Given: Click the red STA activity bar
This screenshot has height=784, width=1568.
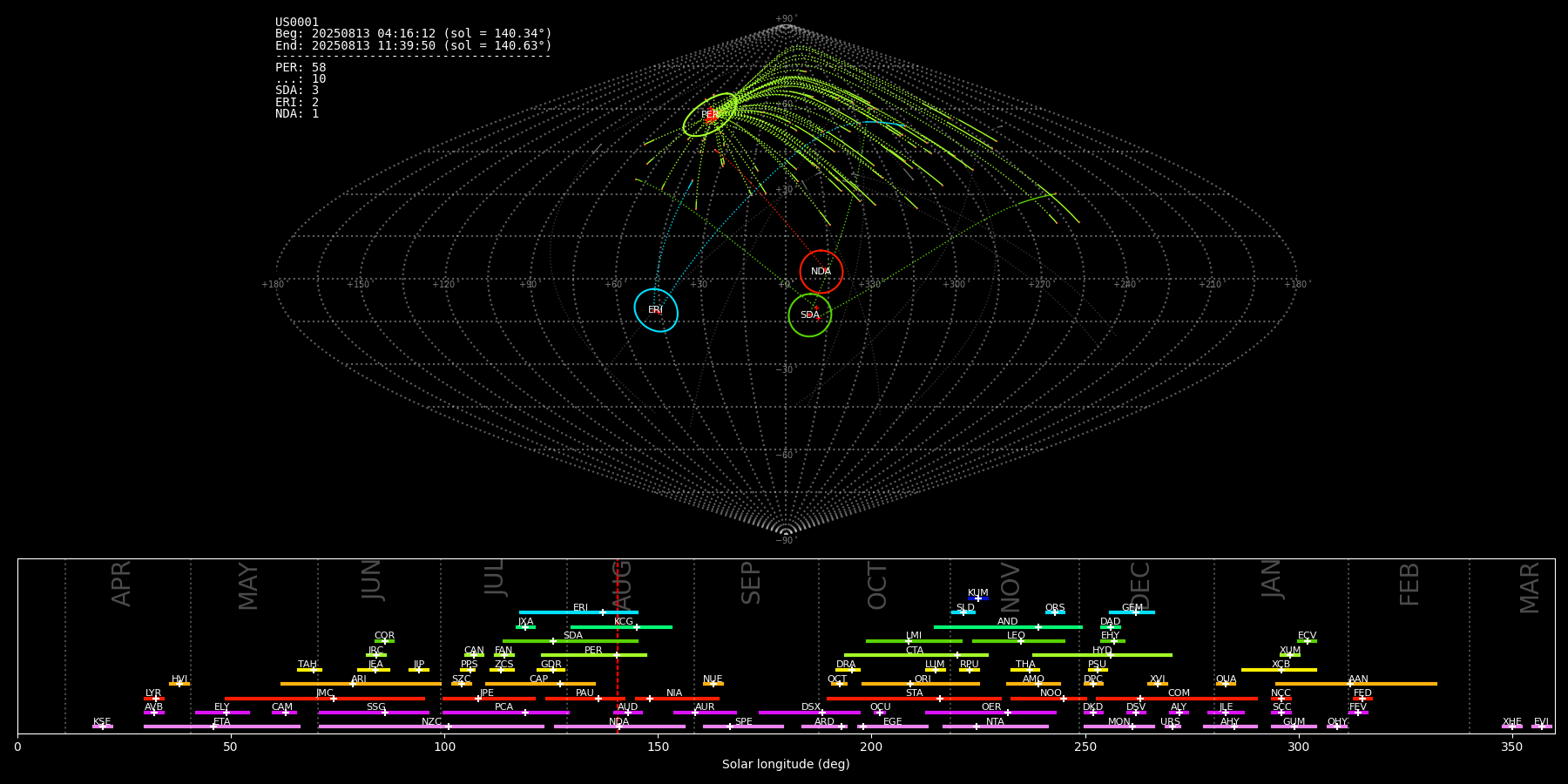Looking at the screenshot, I should (x=914, y=699).
